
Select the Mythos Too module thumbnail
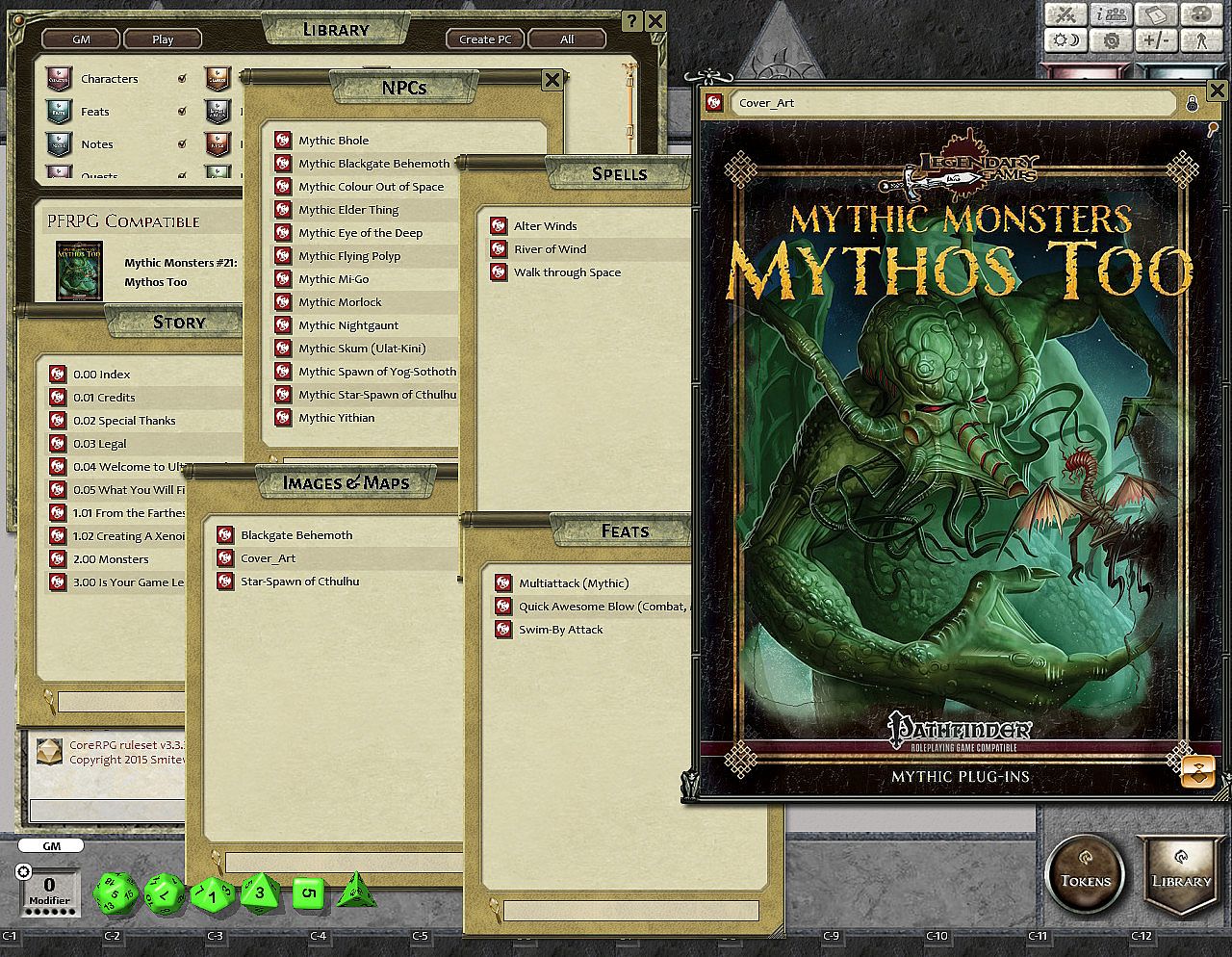tap(79, 271)
